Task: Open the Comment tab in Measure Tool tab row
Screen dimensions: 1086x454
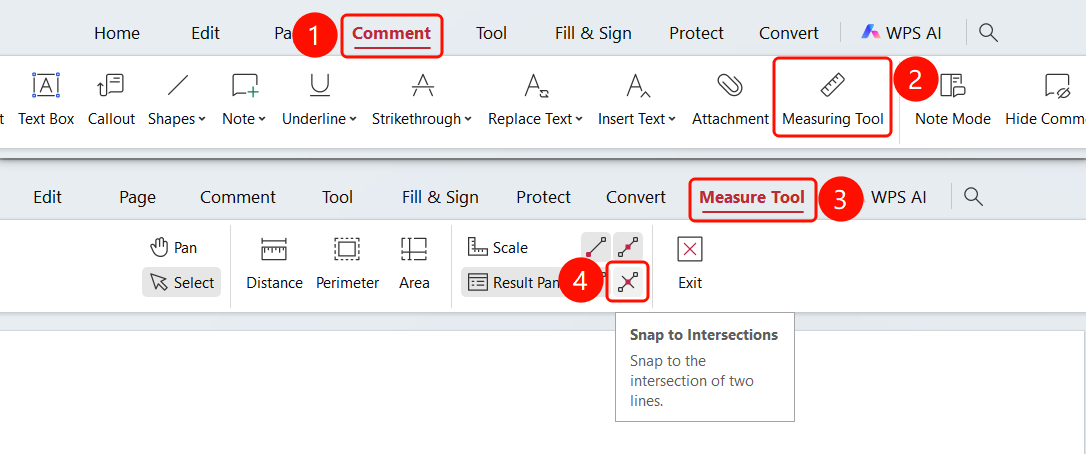Action: click(x=238, y=198)
